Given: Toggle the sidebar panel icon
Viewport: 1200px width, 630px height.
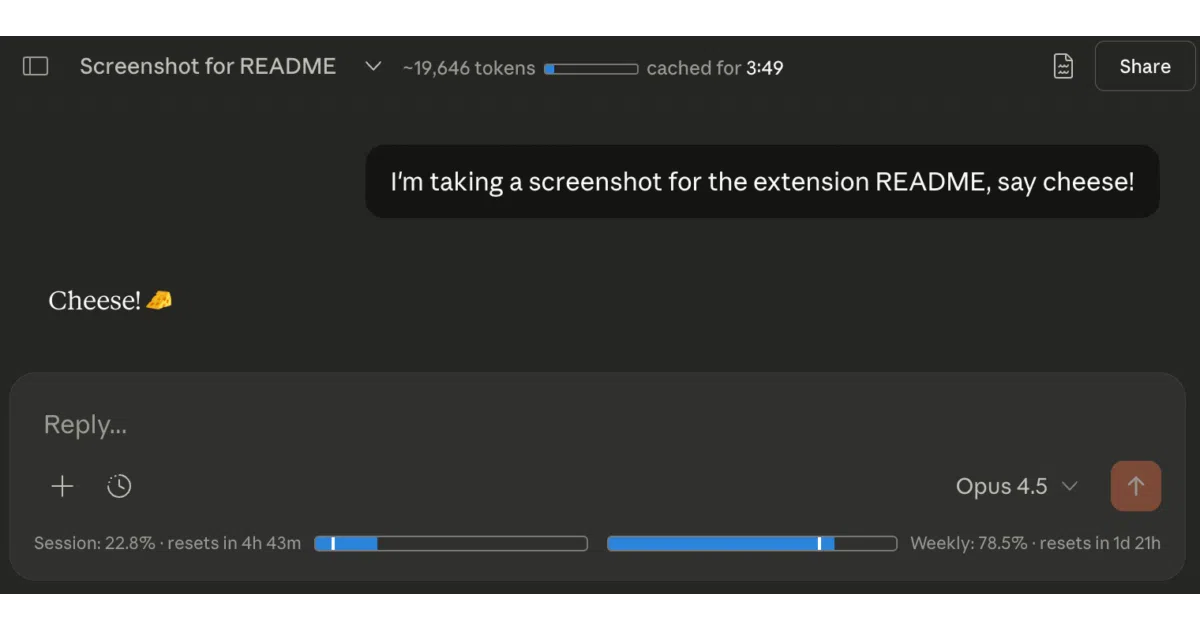Looking at the screenshot, I should pyautogui.click(x=36, y=66).
